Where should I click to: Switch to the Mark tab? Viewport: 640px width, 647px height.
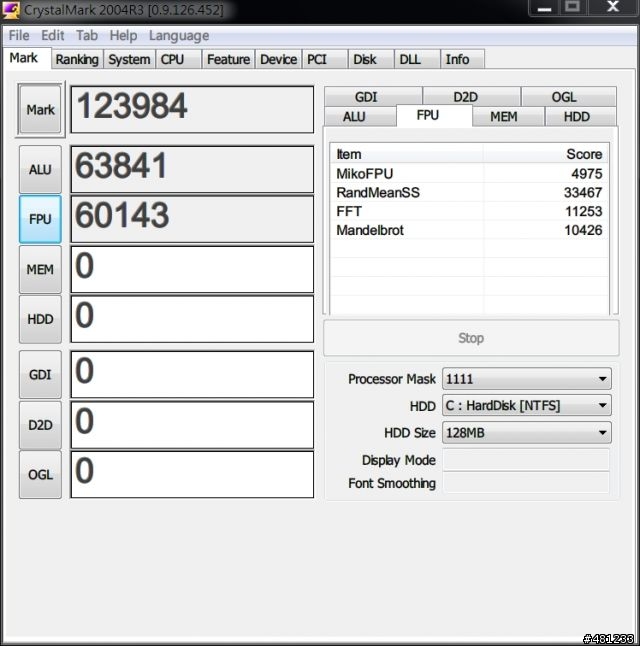point(27,58)
